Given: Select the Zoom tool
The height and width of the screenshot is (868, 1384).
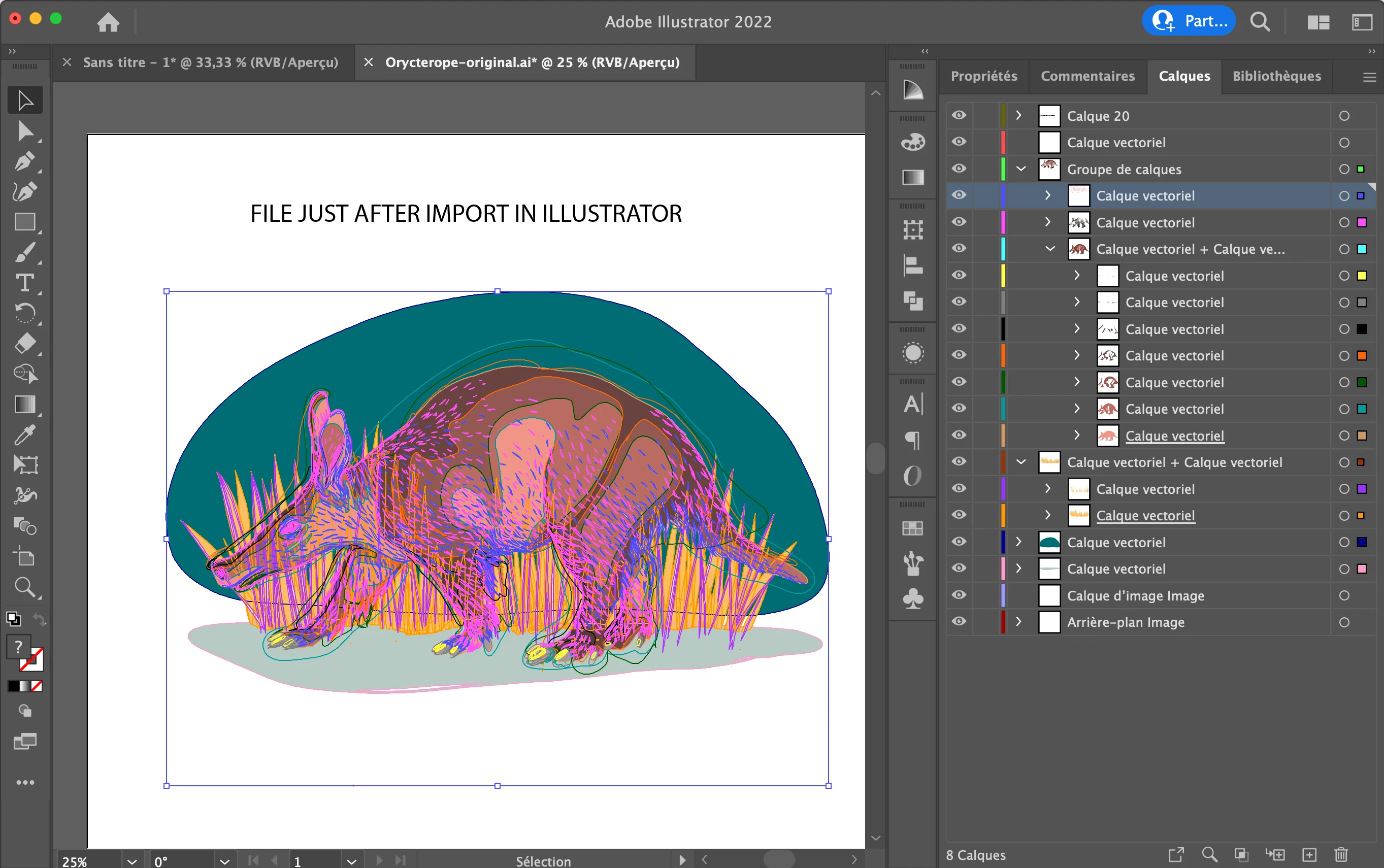Looking at the screenshot, I should coord(24,587).
